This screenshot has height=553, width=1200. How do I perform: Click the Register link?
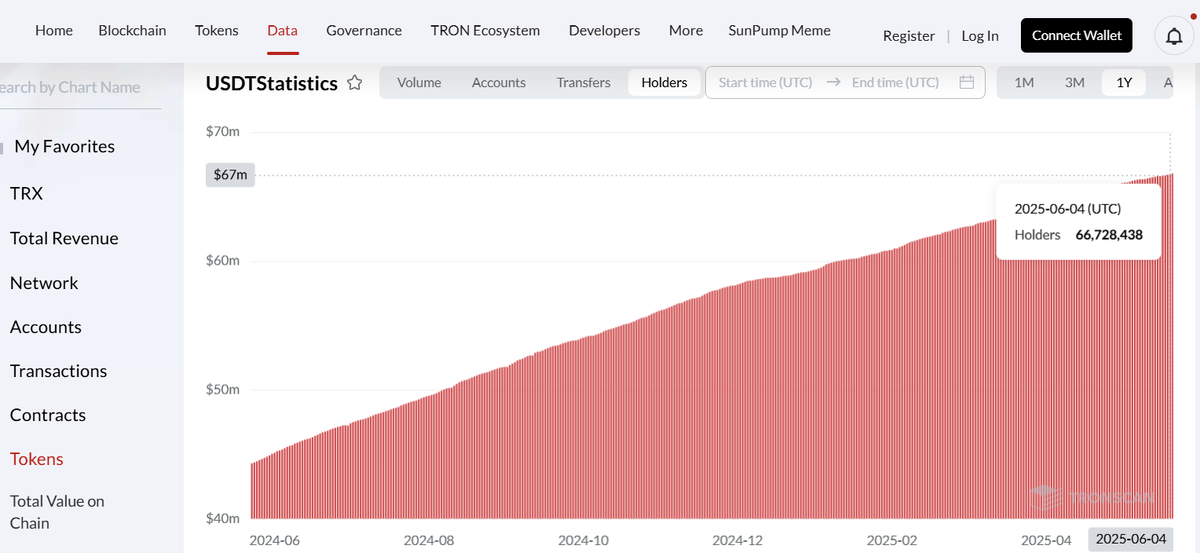click(909, 36)
